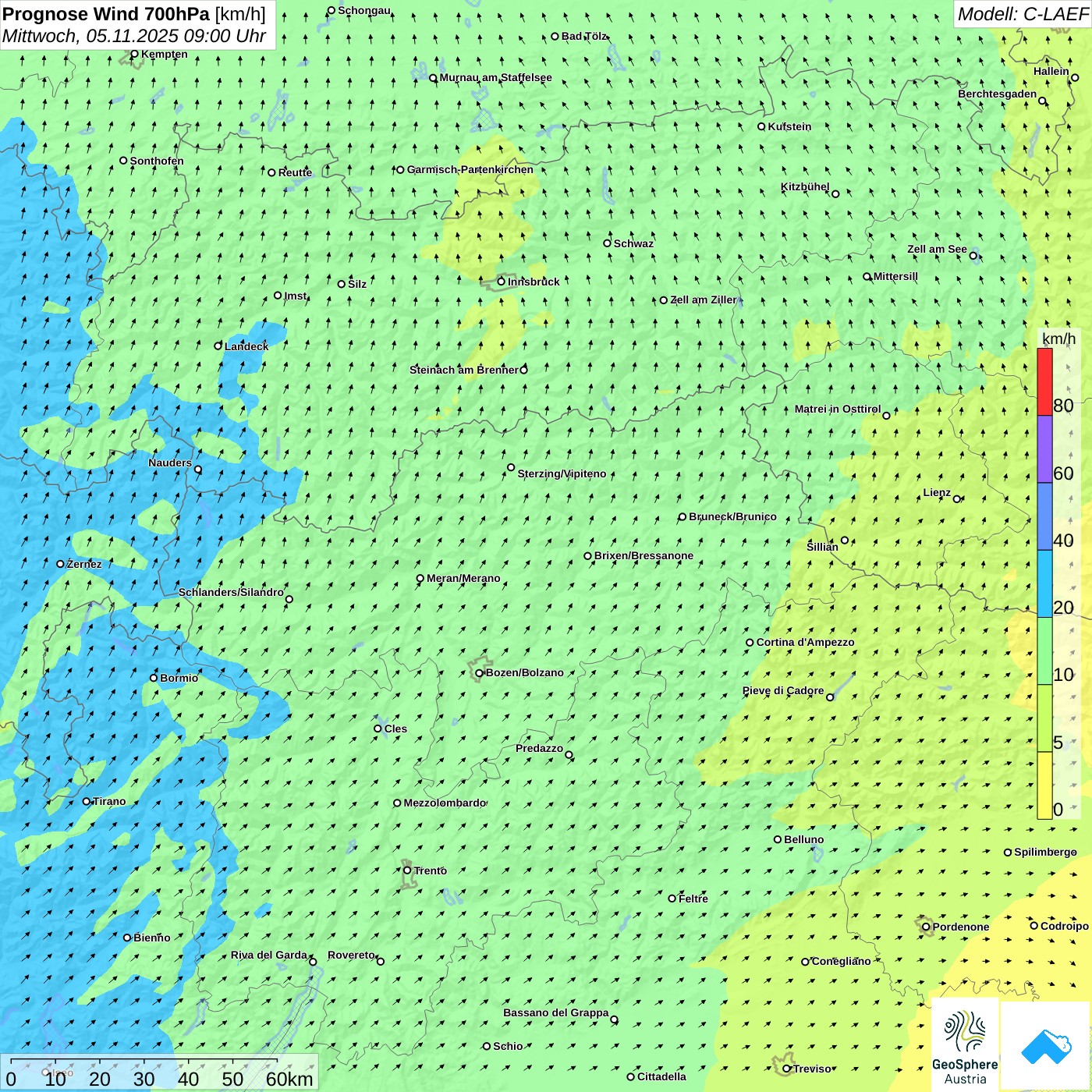This screenshot has height=1092, width=1092.
Task: Click the Trento city label
Action: 430,870
